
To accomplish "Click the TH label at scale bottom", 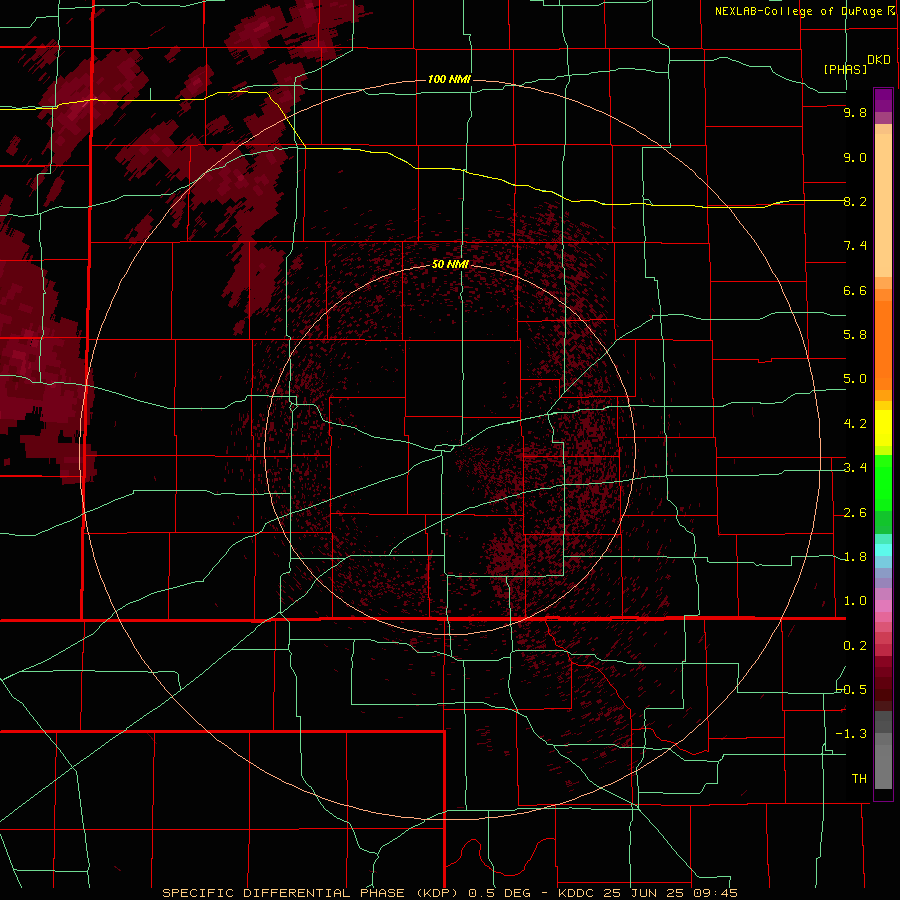I will coord(859,778).
